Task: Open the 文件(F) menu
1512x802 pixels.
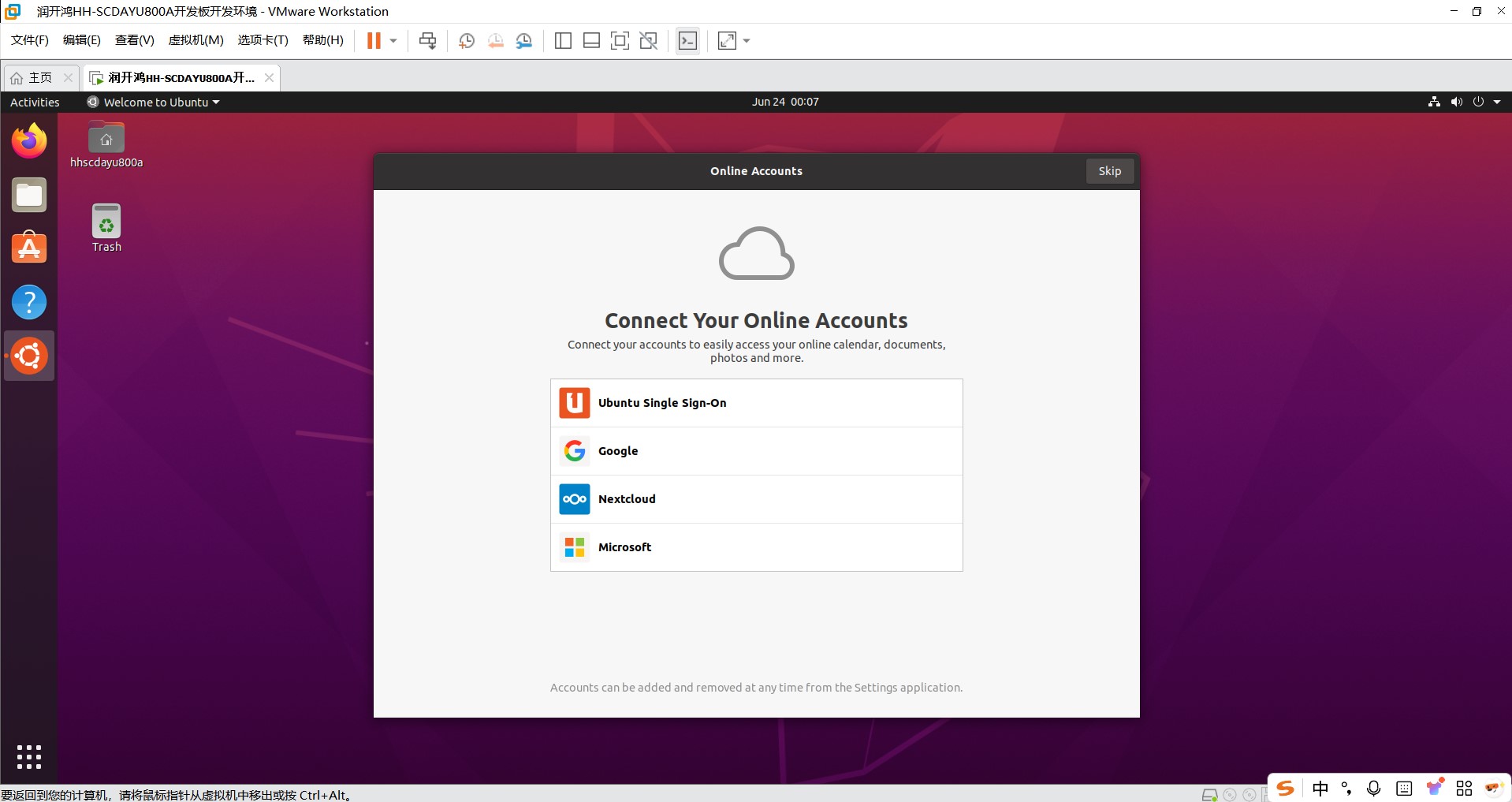Action: tap(30, 40)
